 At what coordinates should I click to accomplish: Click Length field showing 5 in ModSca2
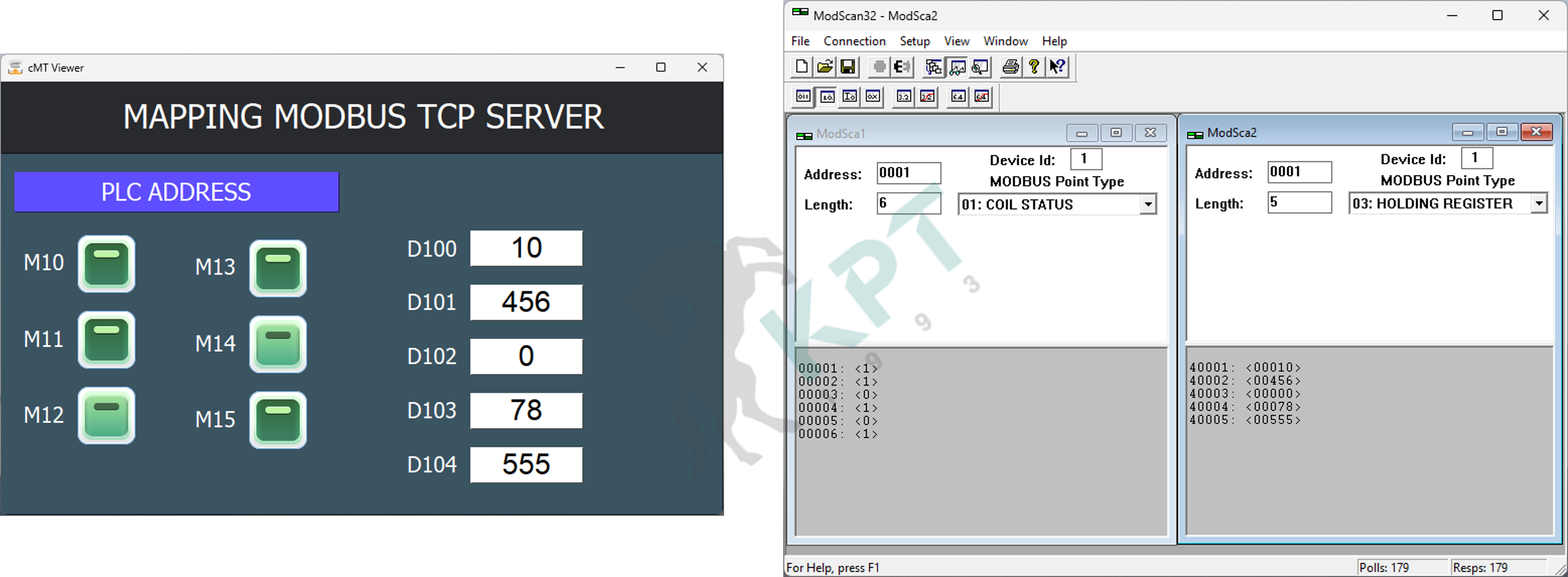1300,202
